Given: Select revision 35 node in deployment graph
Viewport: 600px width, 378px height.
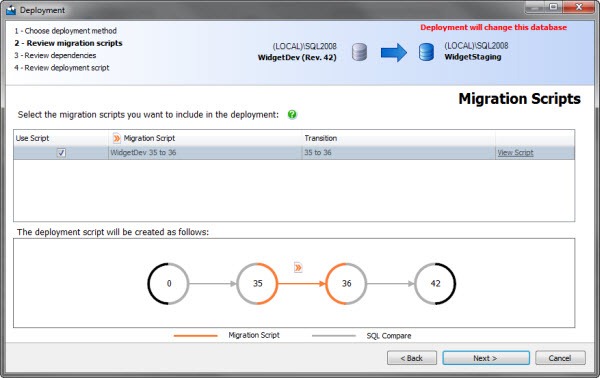Looking at the screenshot, I should pos(257,284).
